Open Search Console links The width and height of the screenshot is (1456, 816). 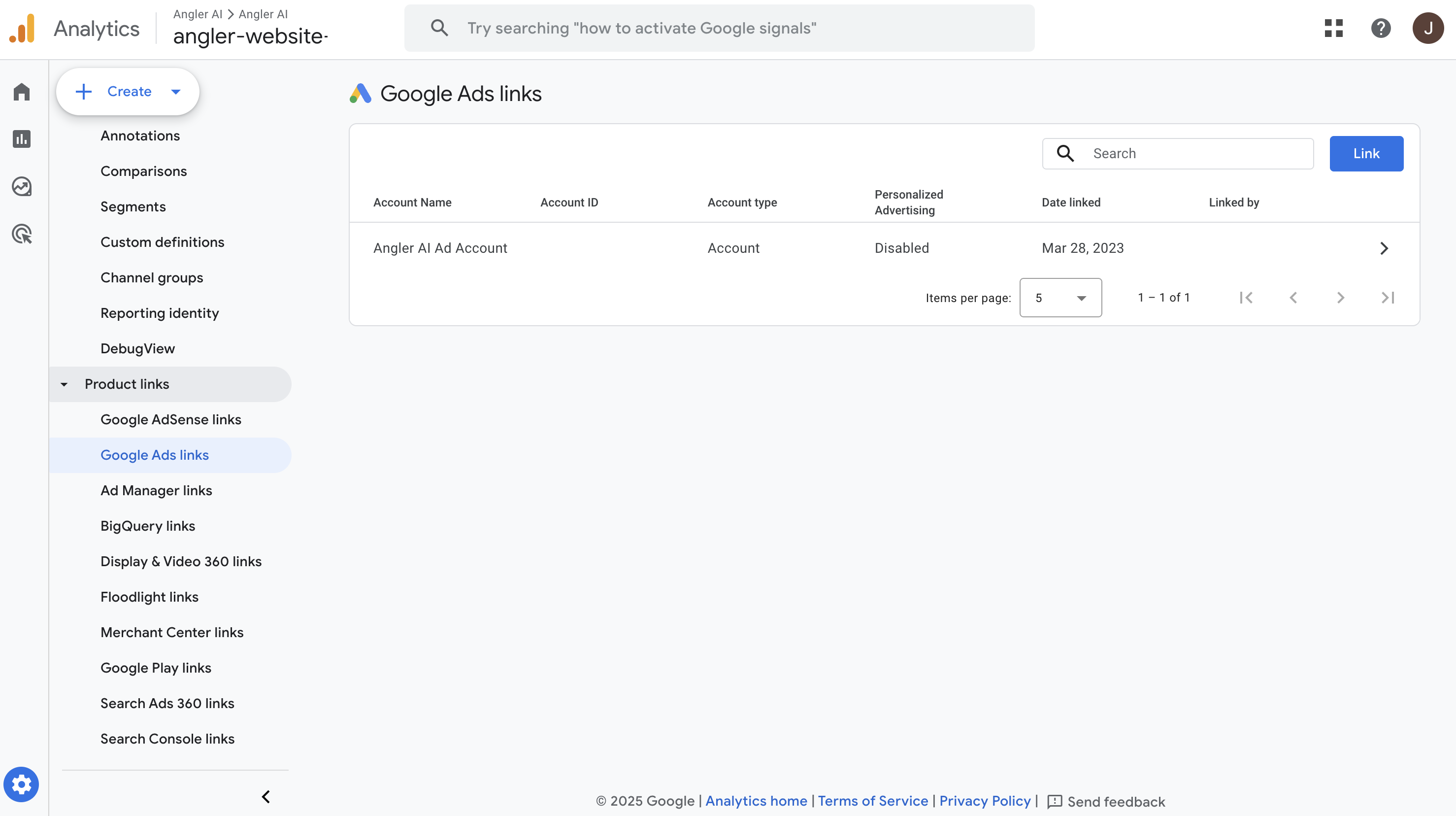tap(167, 739)
